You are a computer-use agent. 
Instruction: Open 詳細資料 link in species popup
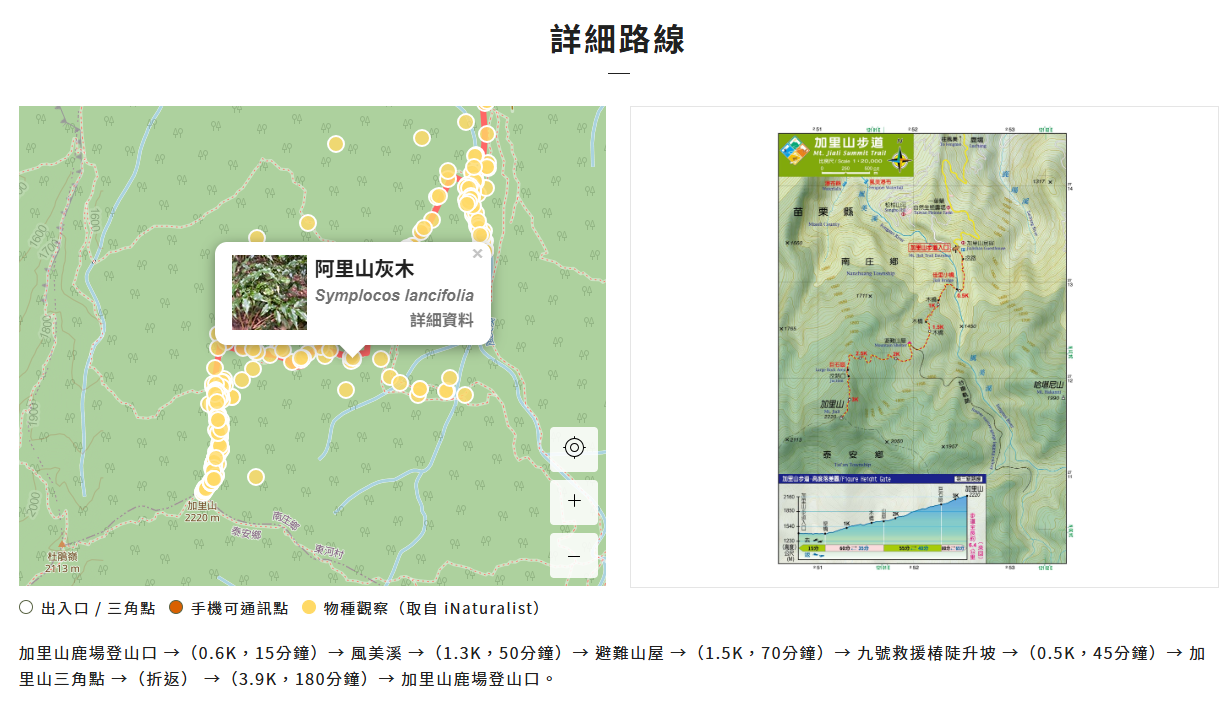click(x=442, y=320)
